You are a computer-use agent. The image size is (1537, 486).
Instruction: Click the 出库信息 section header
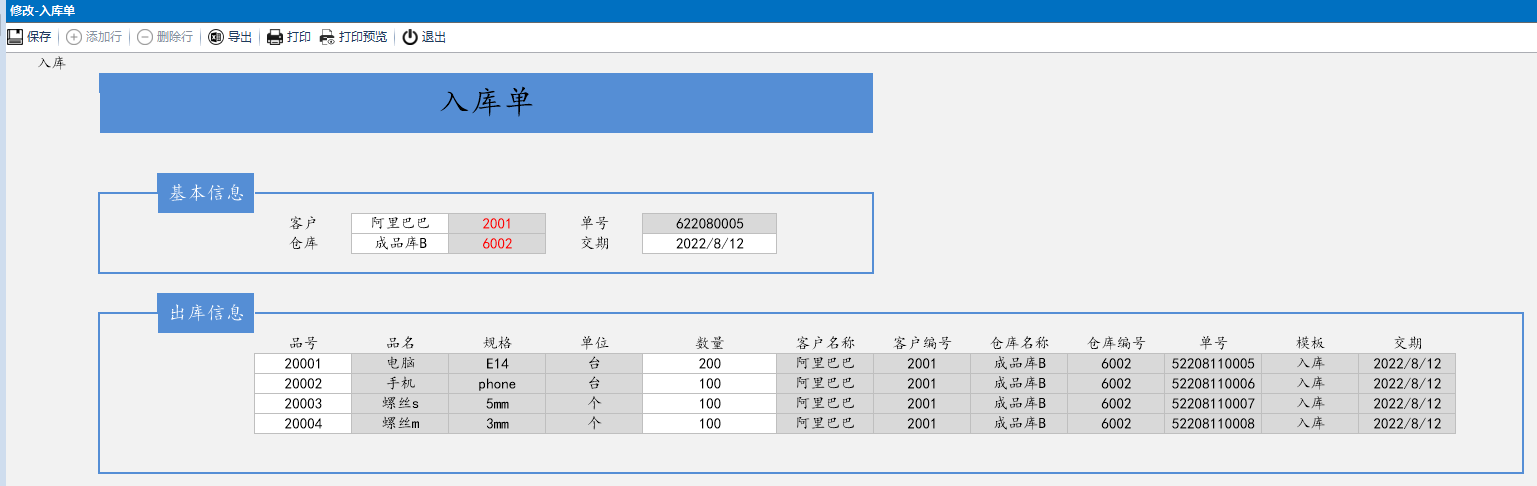(206, 313)
